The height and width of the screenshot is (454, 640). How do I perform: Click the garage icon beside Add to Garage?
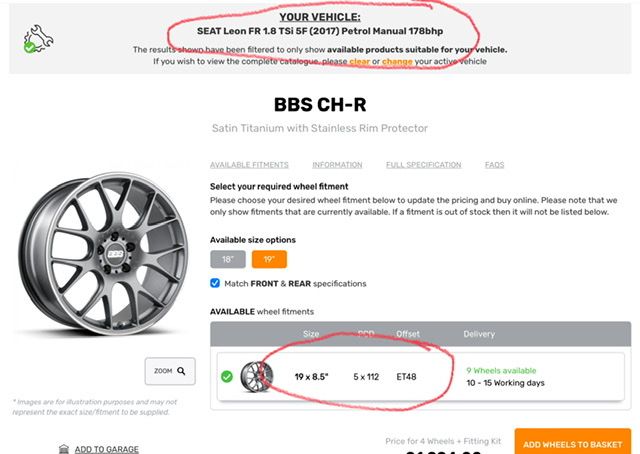[64, 449]
